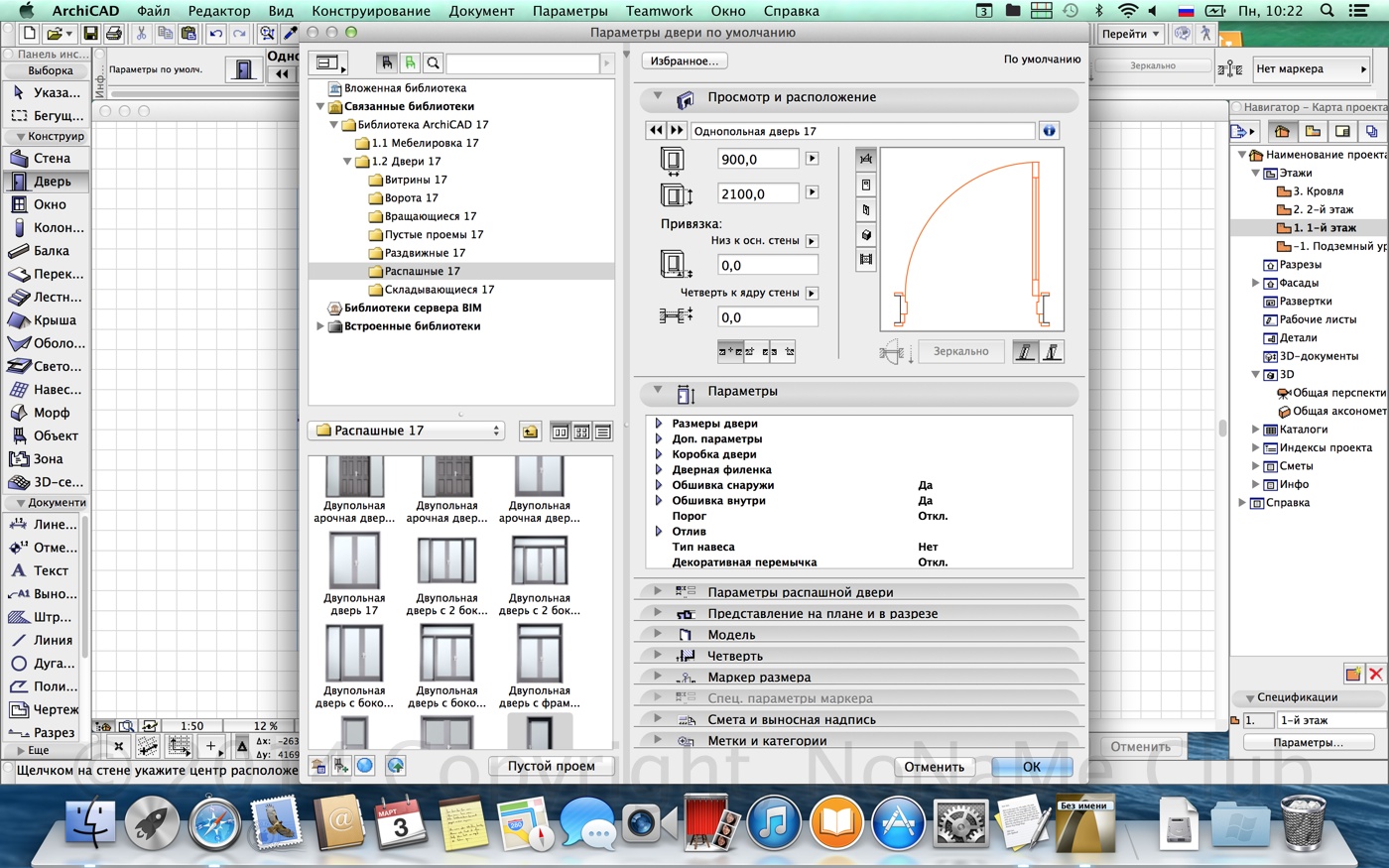Open the Справка menu
1389x868 pixels.
pos(791,11)
